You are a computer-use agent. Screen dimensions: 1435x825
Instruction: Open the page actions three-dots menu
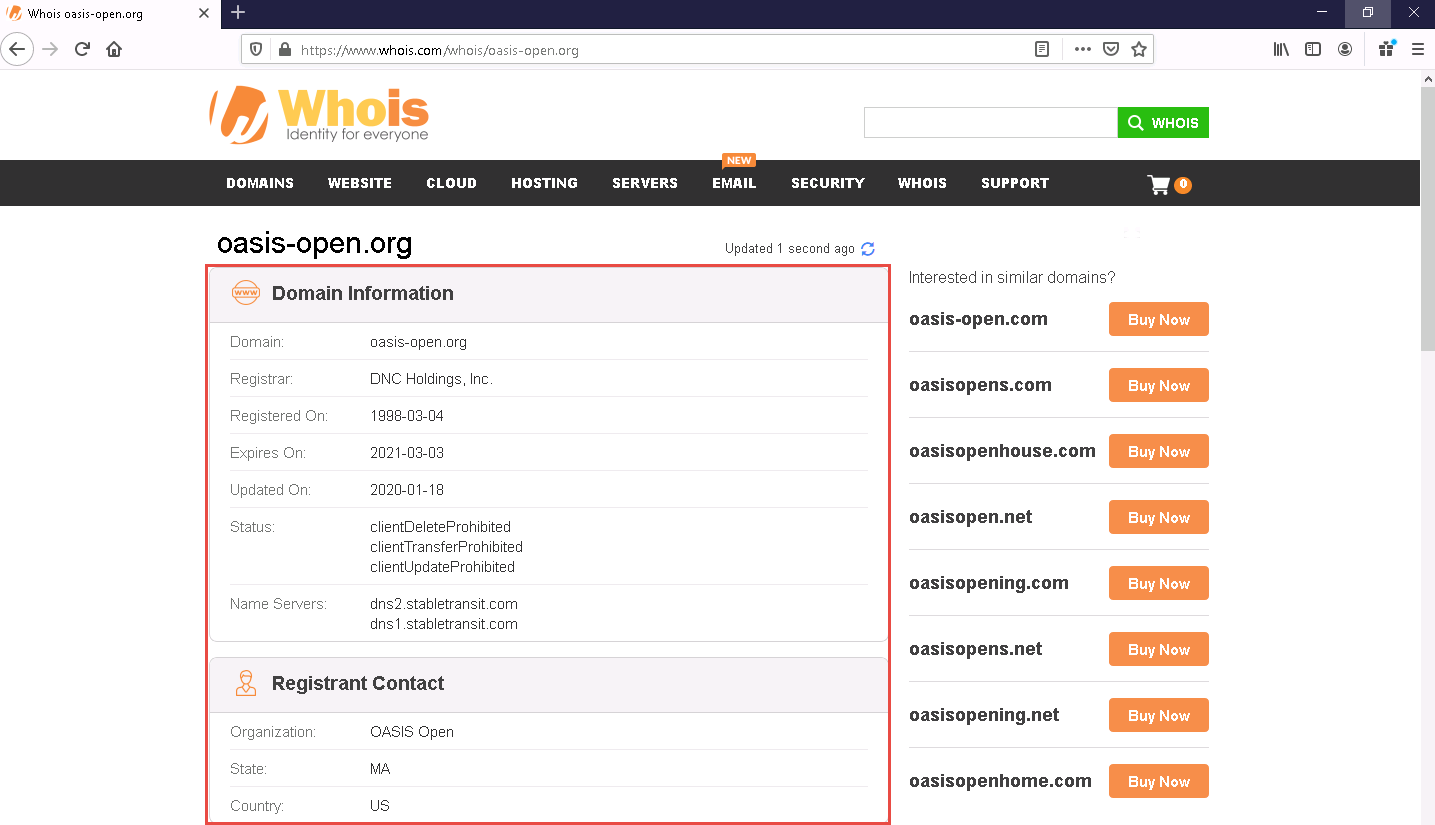pyautogui.click(x=1082, y=49)
